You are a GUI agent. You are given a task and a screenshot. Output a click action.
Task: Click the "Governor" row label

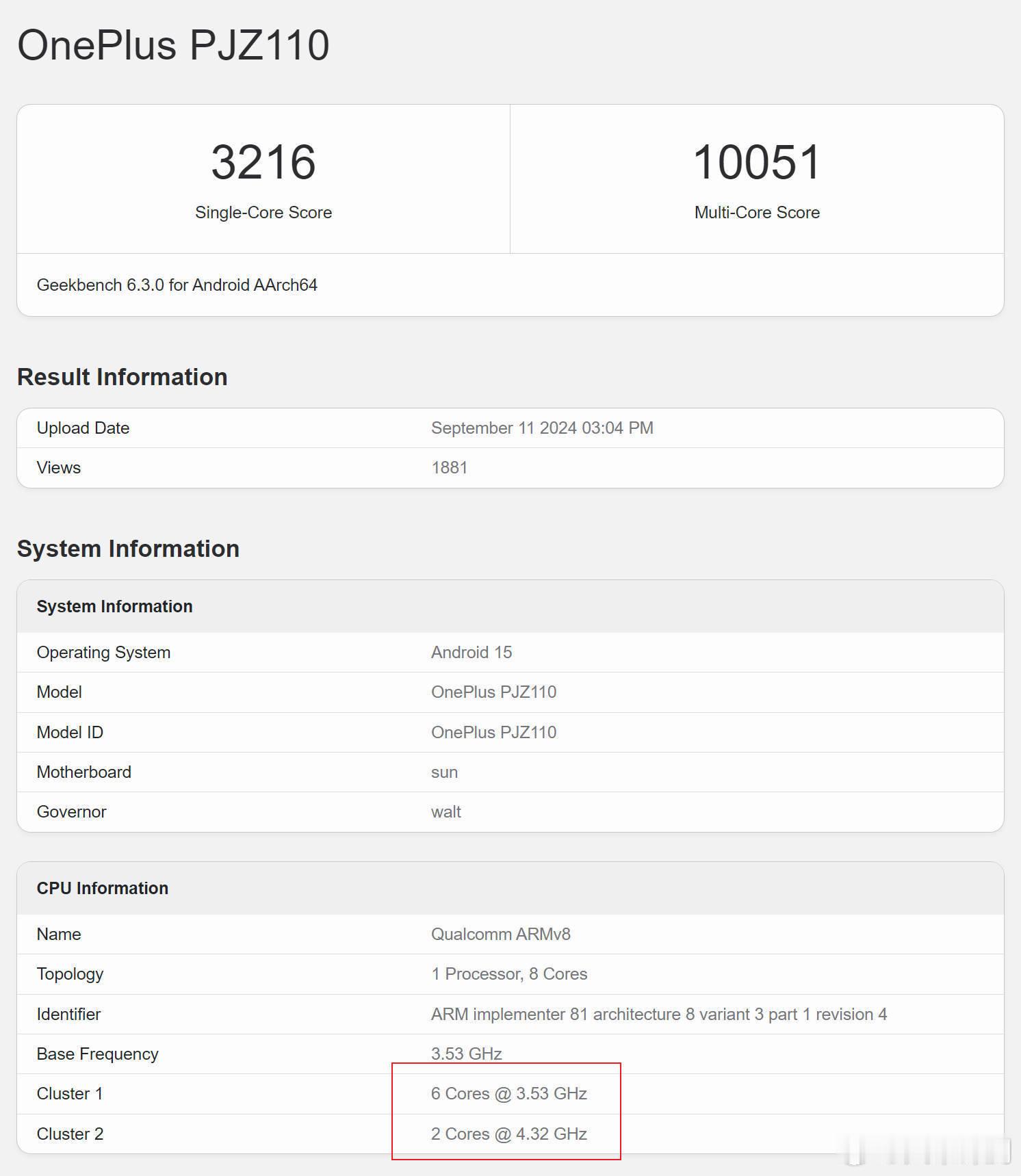coord(72,811)
